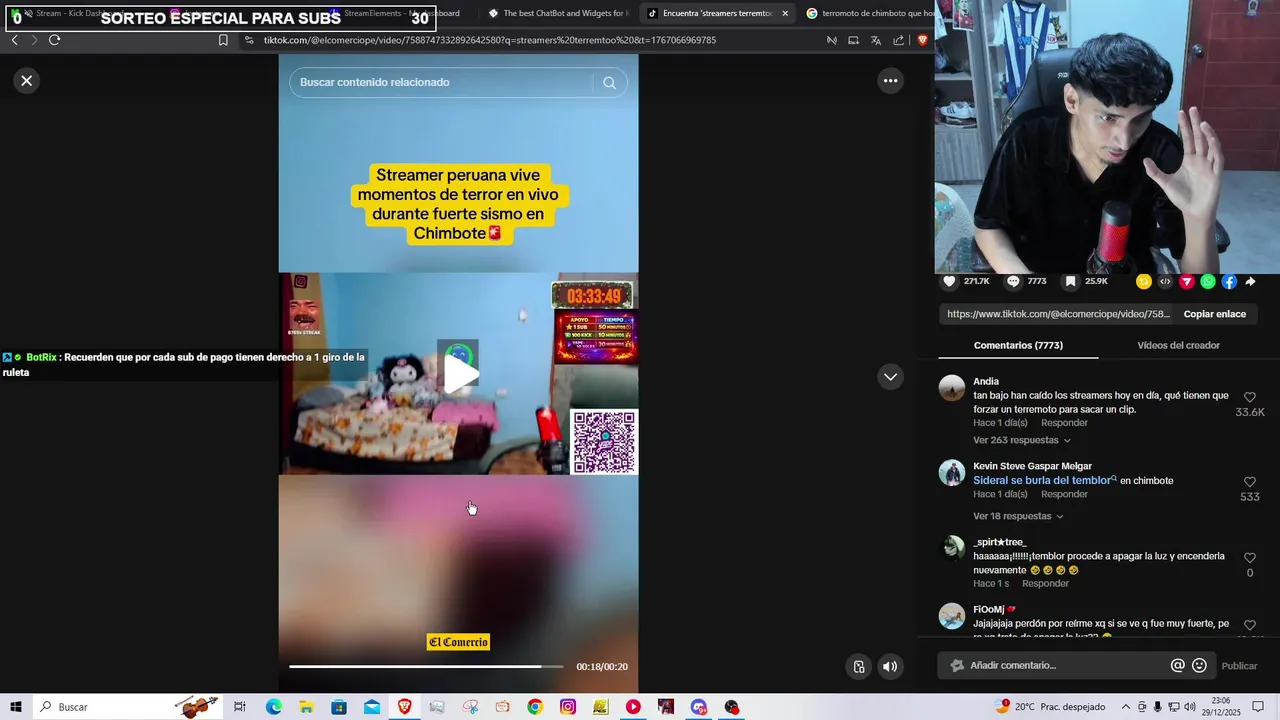1280x720 pixels.
Task: Send to friends with red paper-plane icon
Action: click(x=1187, y=282)
